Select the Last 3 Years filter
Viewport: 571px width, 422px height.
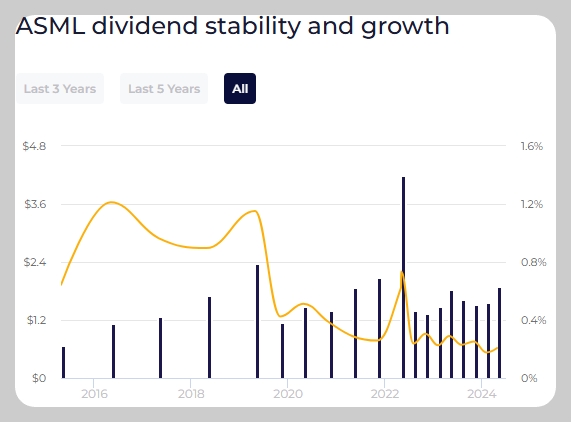coord(60,88)
